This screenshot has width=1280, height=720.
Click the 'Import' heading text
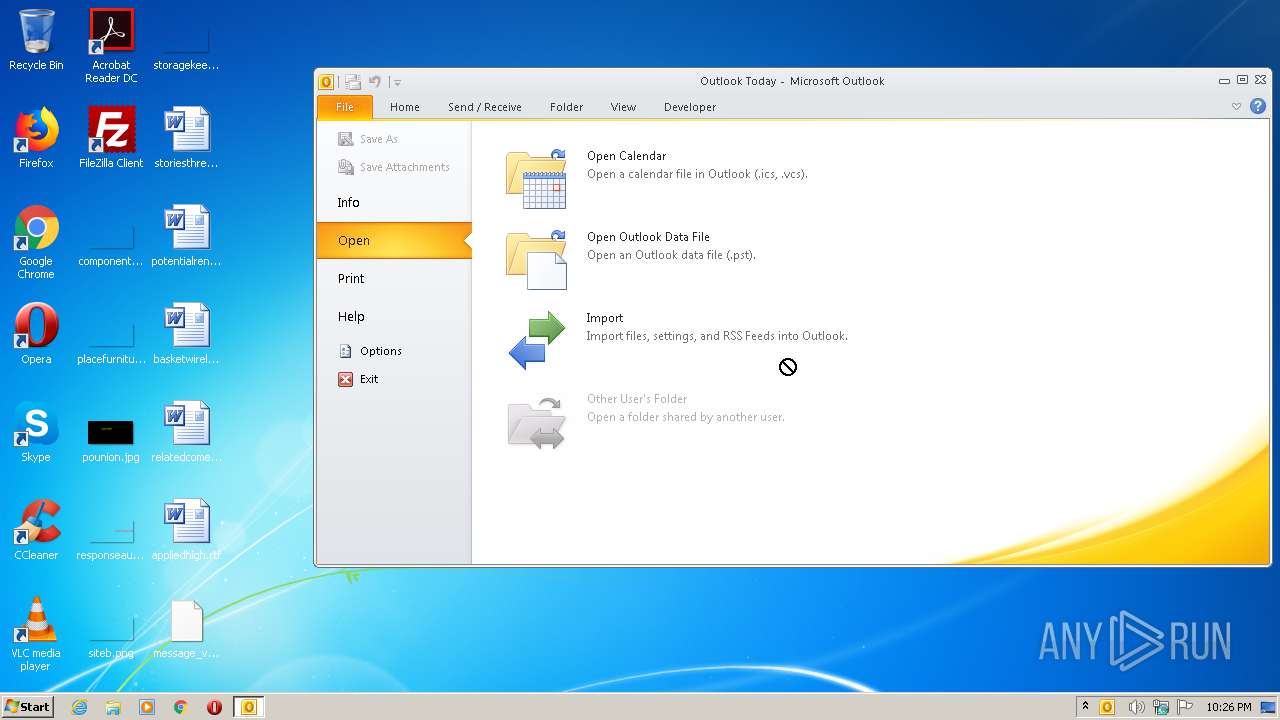(604, 318)
